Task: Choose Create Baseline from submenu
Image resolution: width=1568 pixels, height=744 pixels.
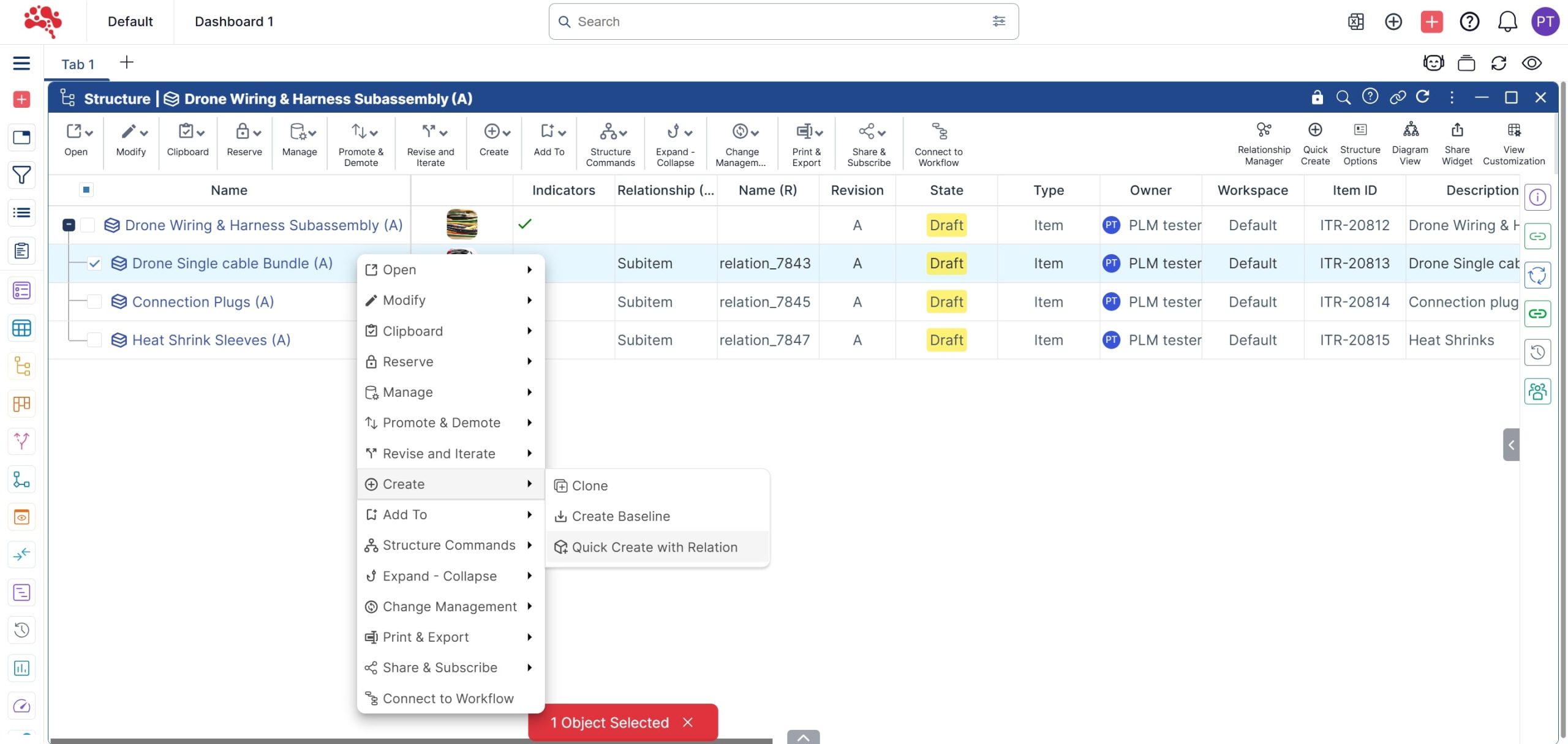Action: pos(620,516)
